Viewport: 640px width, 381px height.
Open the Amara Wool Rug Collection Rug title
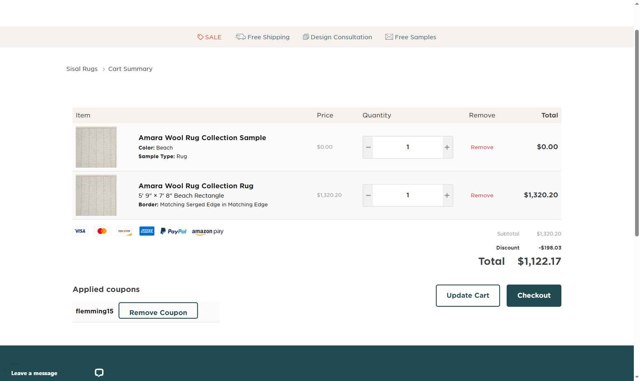pyautogui.click(x=196, y=186)
